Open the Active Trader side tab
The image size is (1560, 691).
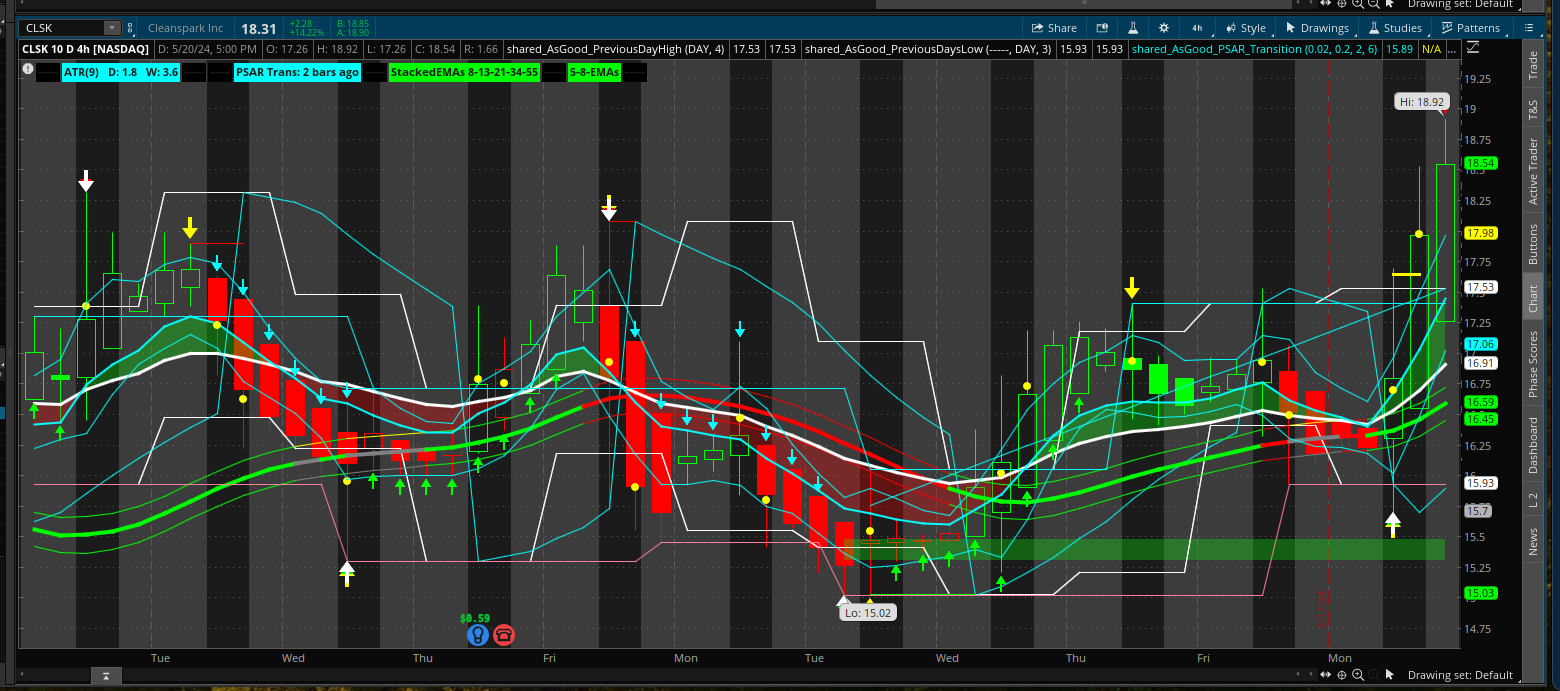coord(1533,171)
